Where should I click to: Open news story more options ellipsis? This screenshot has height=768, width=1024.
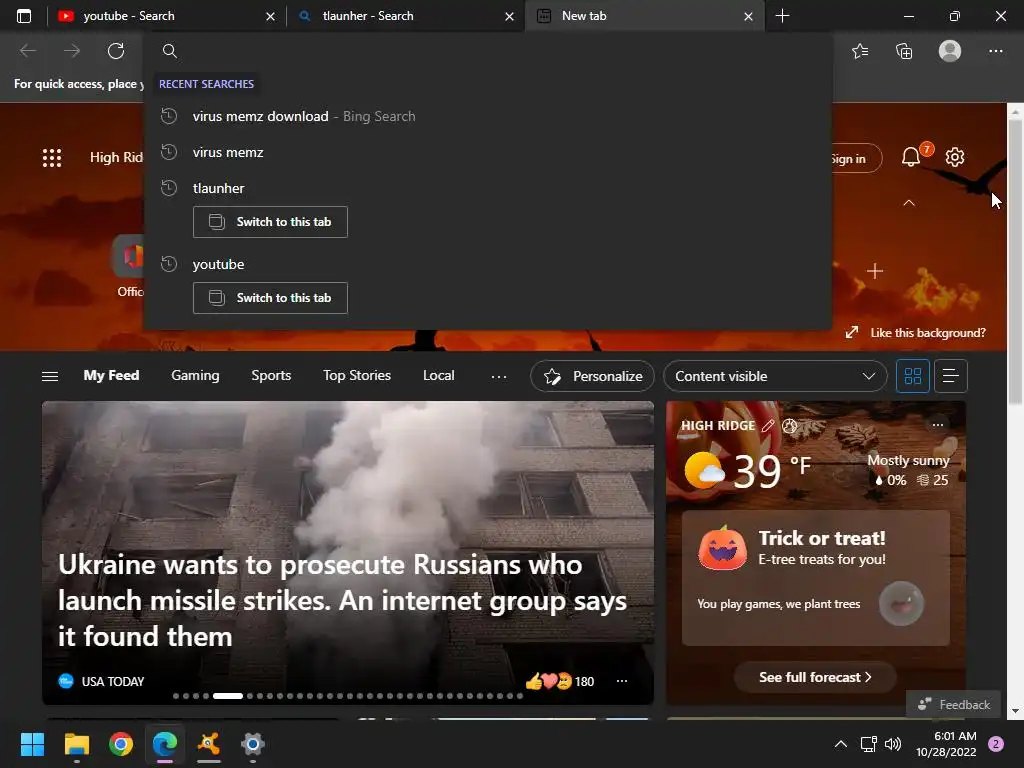coord(622,681)
